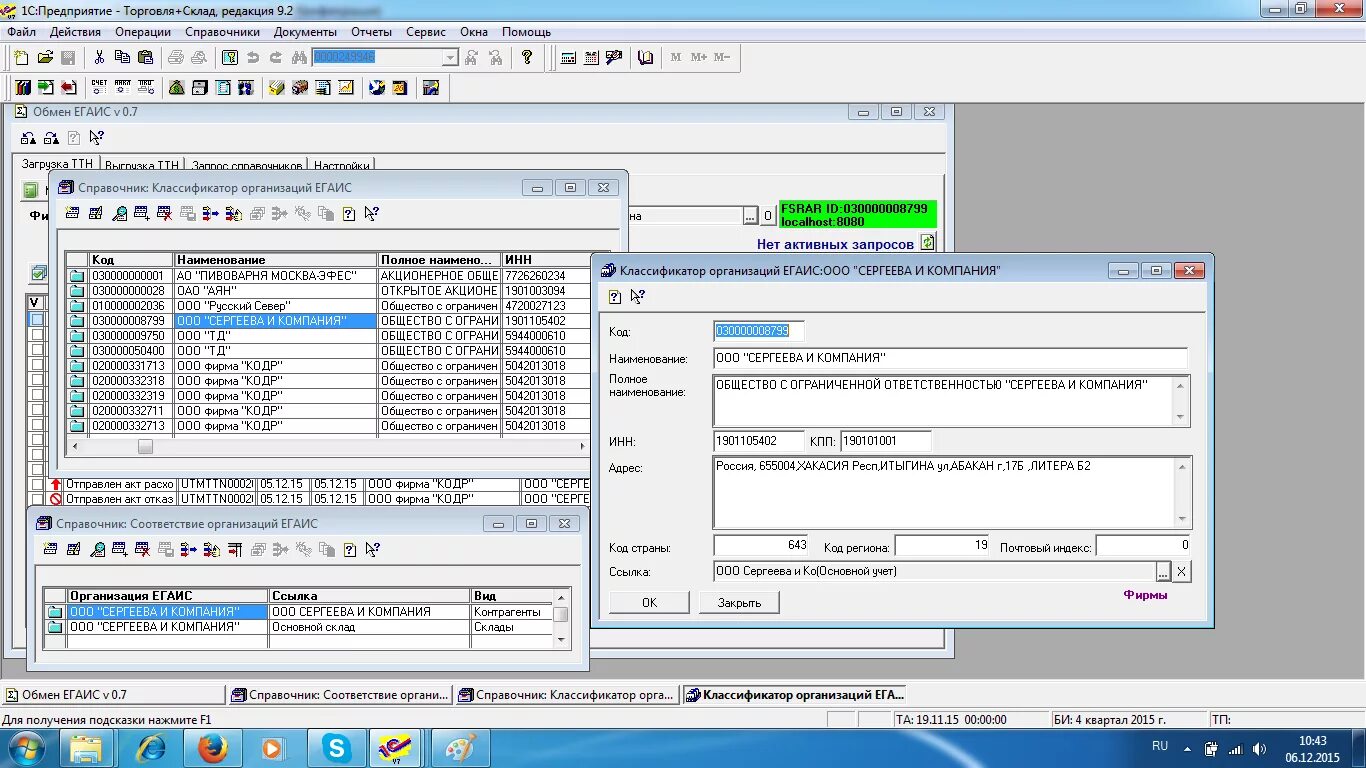Click the КПП field with 190101001
This screenshot has height=768, width=1366.
(x=885, y=441)
